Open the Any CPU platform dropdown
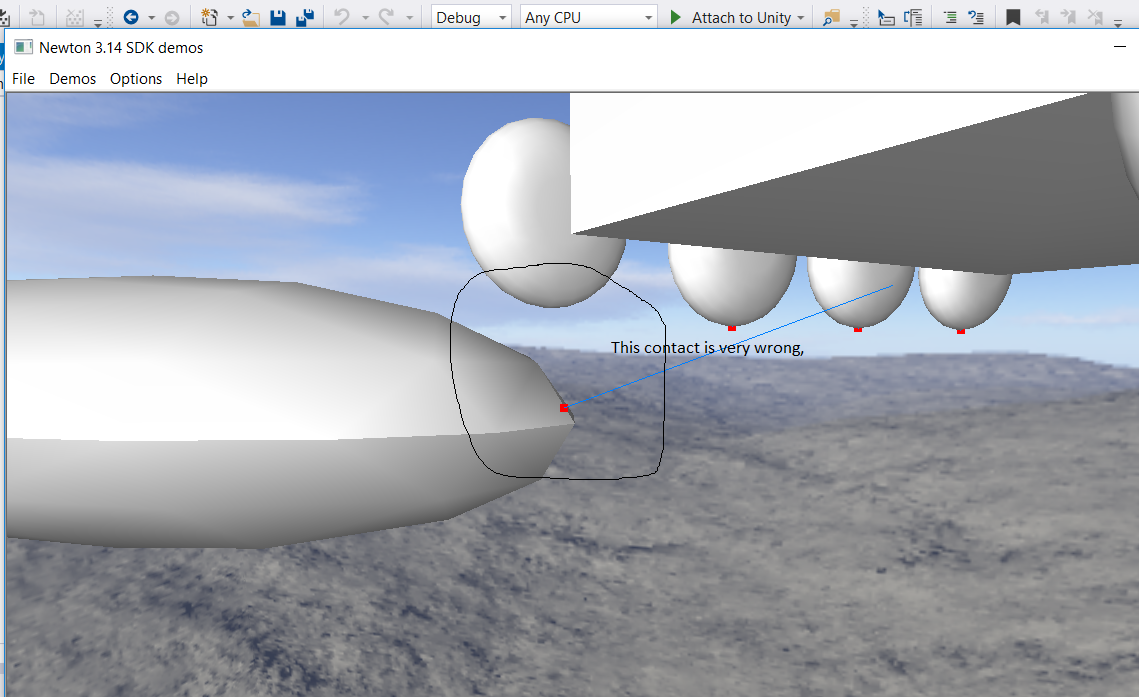This screenshot has height=697, width=1139. click(588, 17)
